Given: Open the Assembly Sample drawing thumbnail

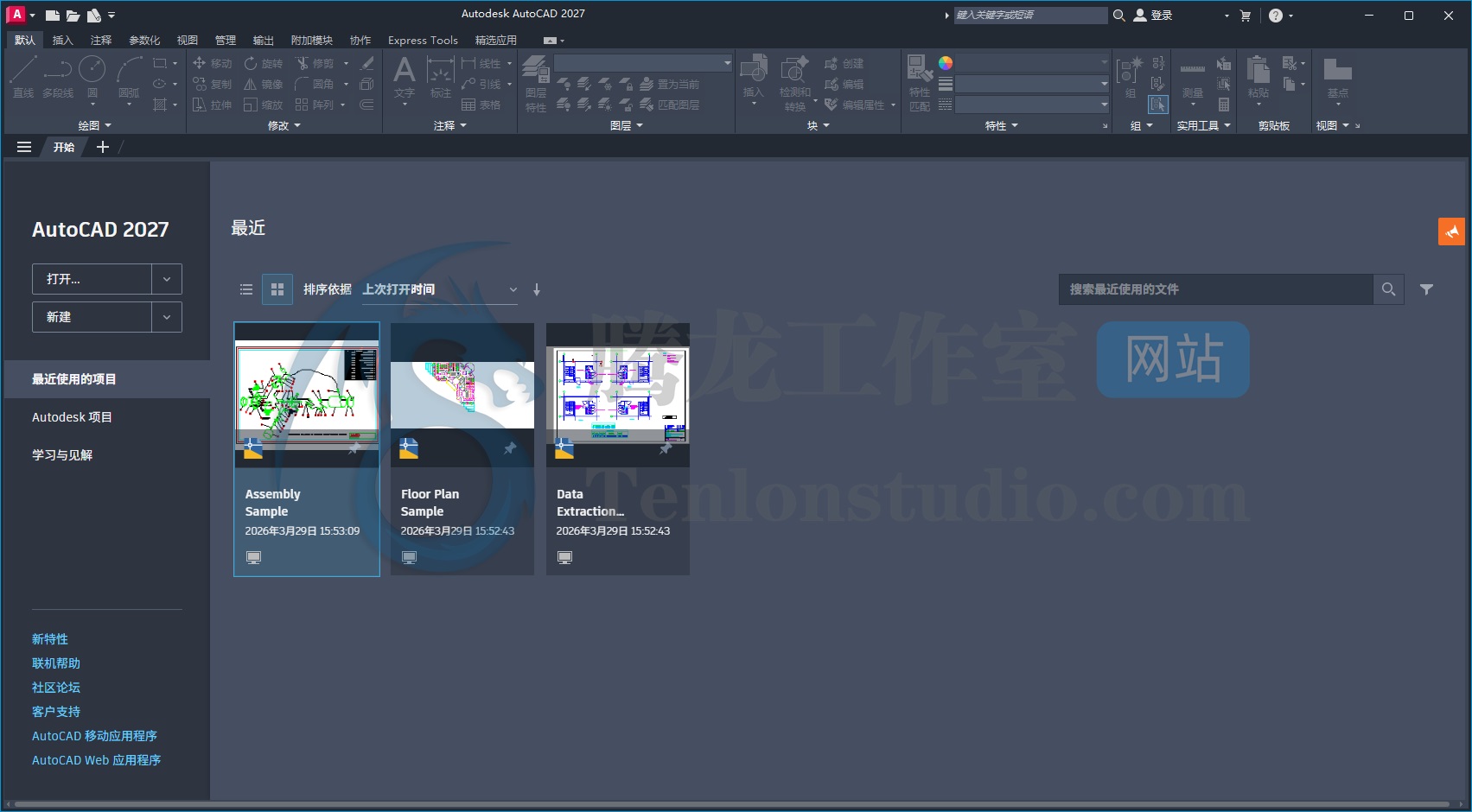Looking at the screenshot, I should coord(307,394).
